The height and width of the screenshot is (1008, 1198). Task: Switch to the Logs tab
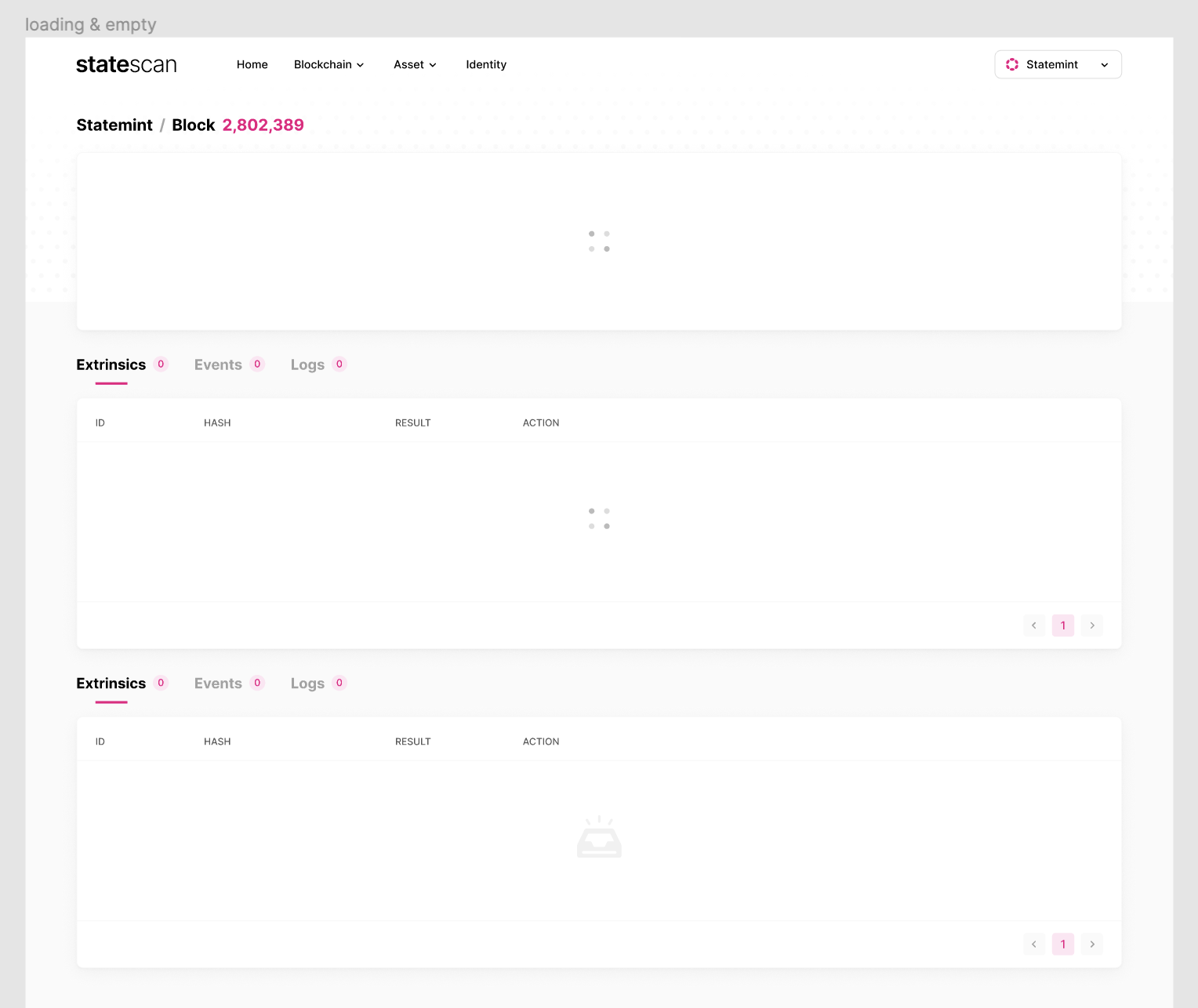pyautogui.click(x=307, y=364)
